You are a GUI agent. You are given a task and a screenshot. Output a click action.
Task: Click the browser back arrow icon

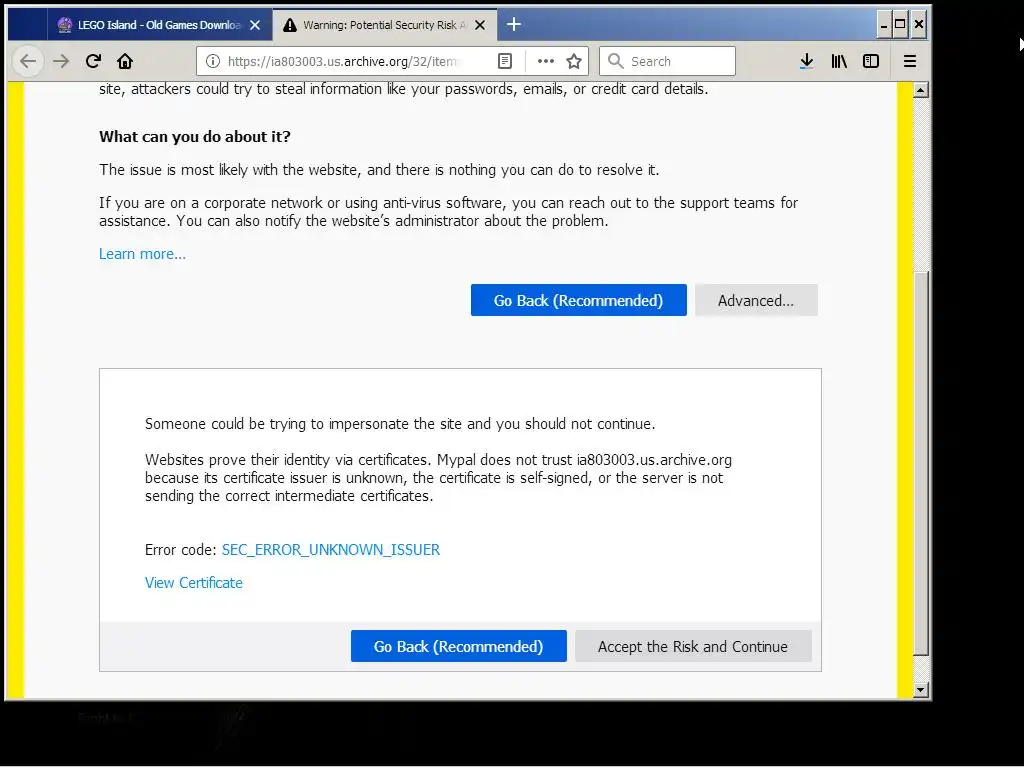(x=28, y=61)
